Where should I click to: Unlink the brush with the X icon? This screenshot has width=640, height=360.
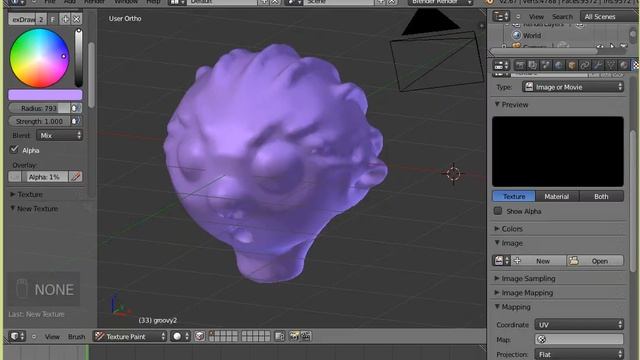coord(76,19)
